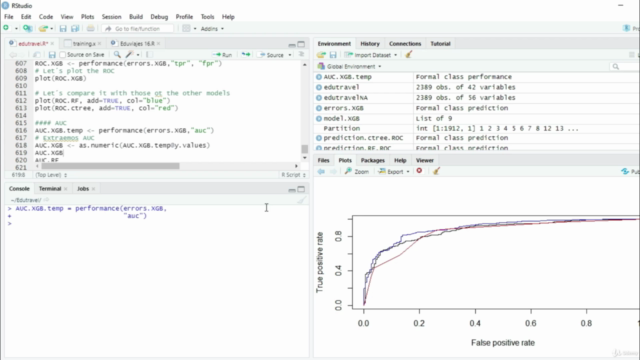This screenshot has width=640, height=360.
Task: Click the Show in new window icon
Action: (x=36, y=55)
